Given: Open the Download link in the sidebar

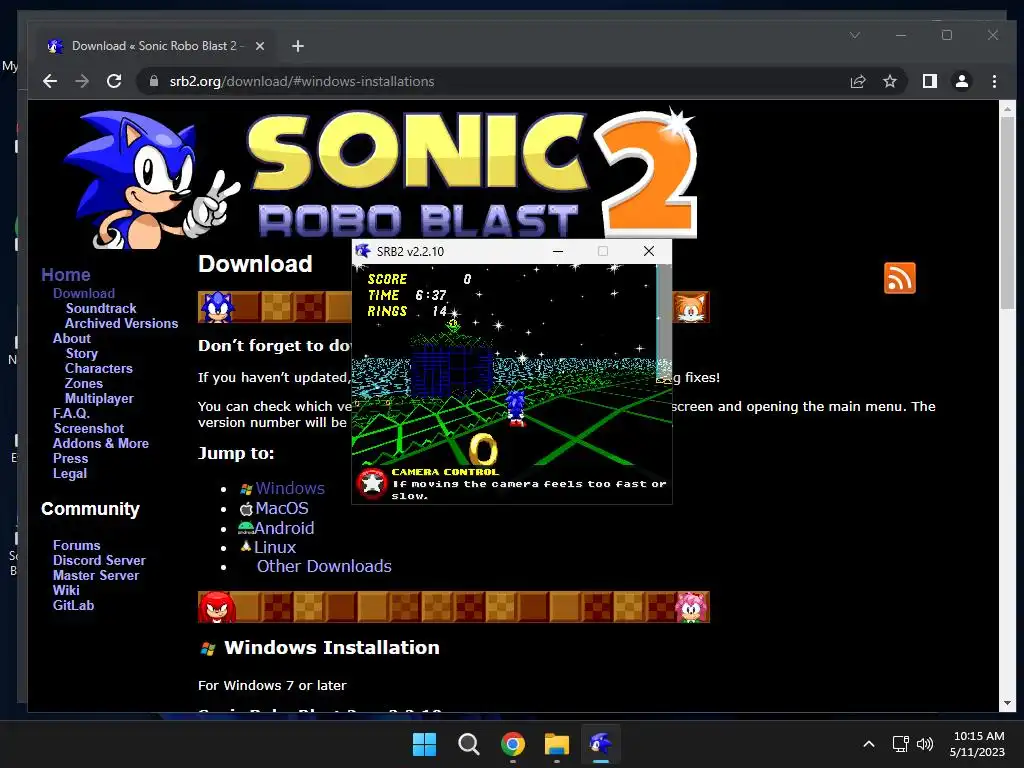Looking at the screenshot, I should (84, 293).
